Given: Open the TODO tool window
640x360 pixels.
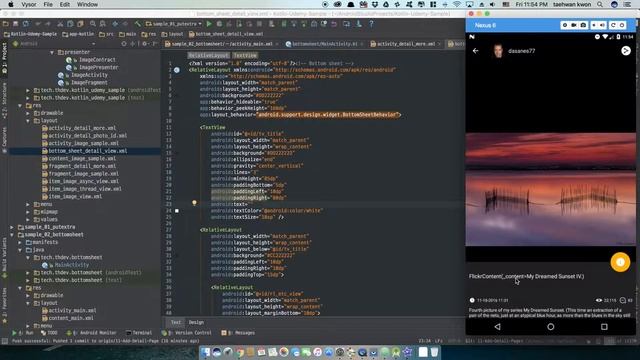Looking at the screenshot, I should pos(49,333).
